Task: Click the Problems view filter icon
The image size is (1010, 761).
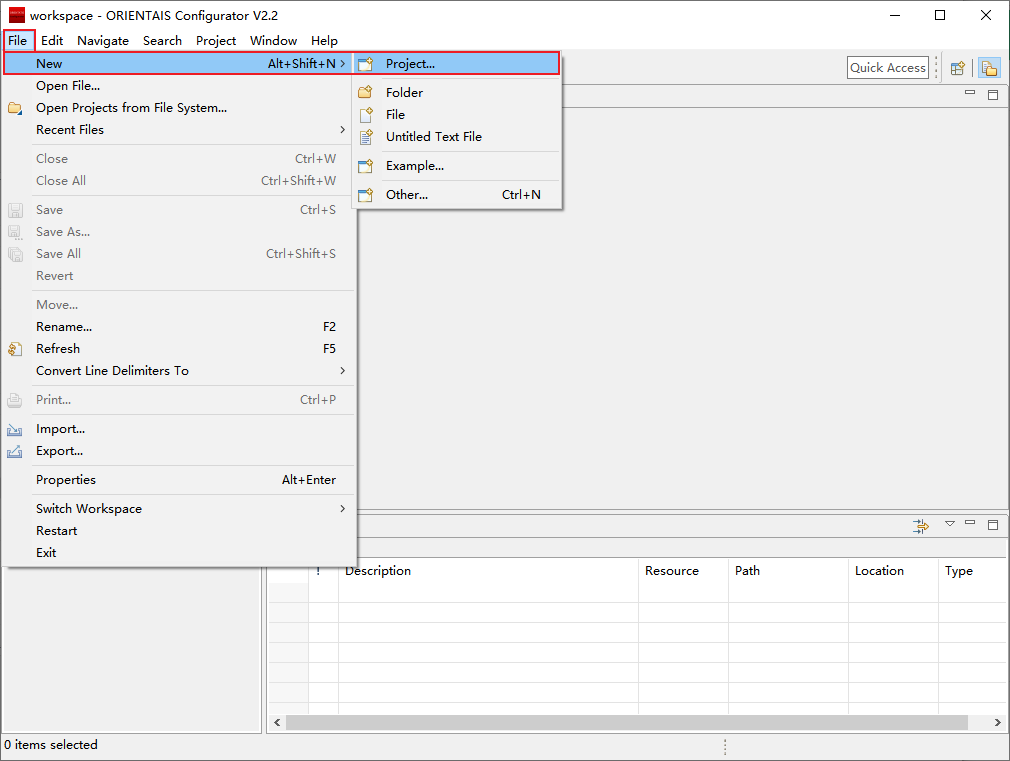Action: (x=921, y=525)
